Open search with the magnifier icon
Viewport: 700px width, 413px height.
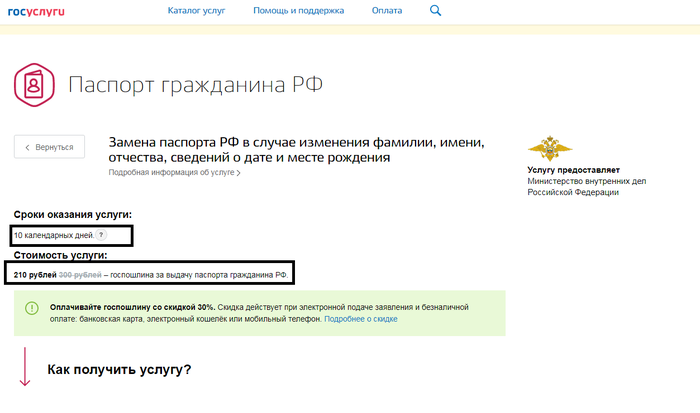tap(435, 11)
